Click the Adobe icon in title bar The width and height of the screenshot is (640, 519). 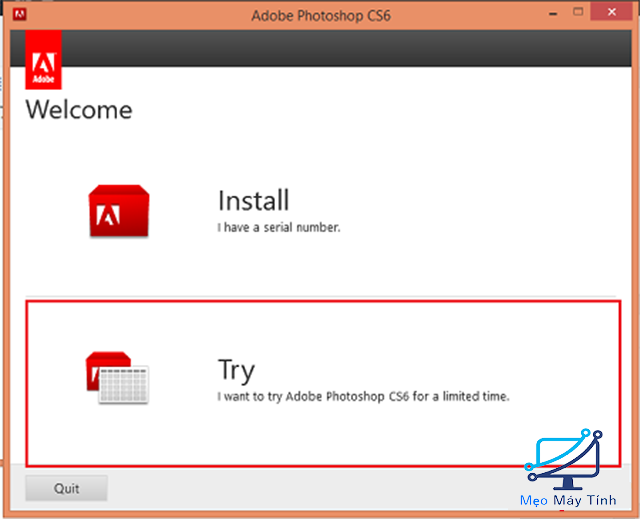point(19,14)
